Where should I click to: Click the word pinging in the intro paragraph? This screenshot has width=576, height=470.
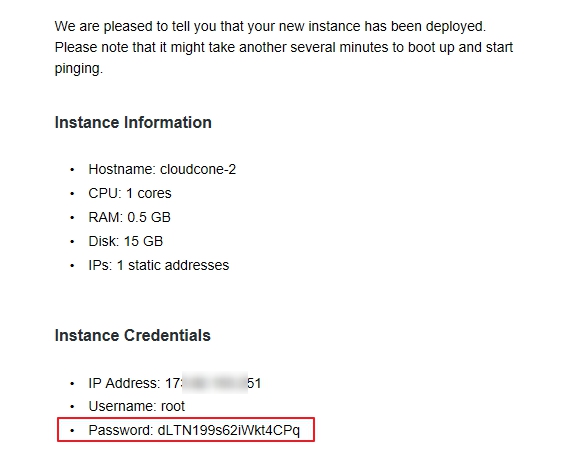(x=79, y=69)
